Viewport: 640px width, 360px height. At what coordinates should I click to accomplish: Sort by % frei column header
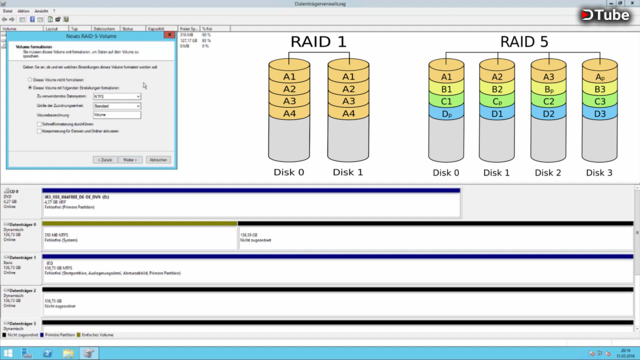click(216, 29)
